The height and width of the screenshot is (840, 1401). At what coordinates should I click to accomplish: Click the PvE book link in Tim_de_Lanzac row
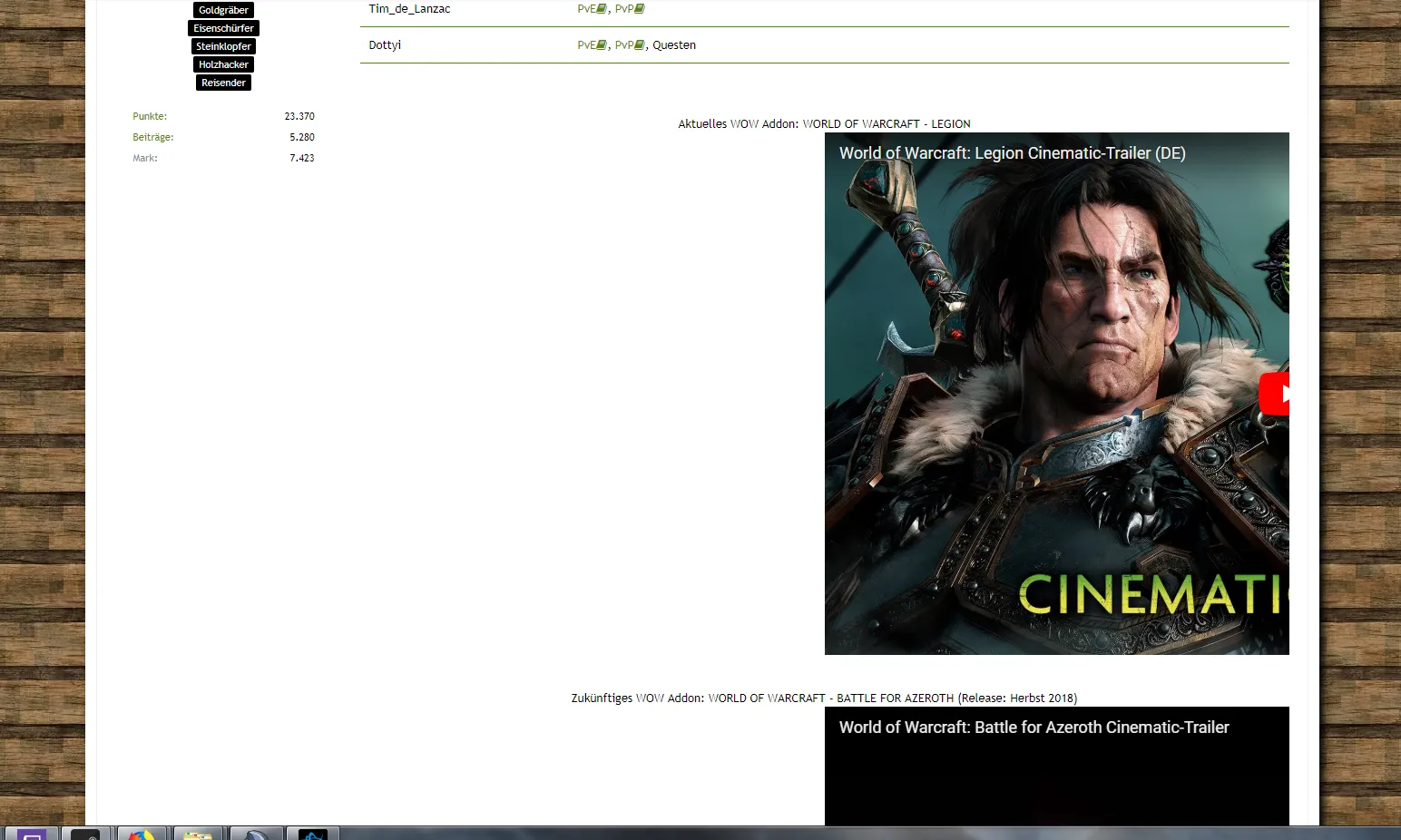pos(592,9)
